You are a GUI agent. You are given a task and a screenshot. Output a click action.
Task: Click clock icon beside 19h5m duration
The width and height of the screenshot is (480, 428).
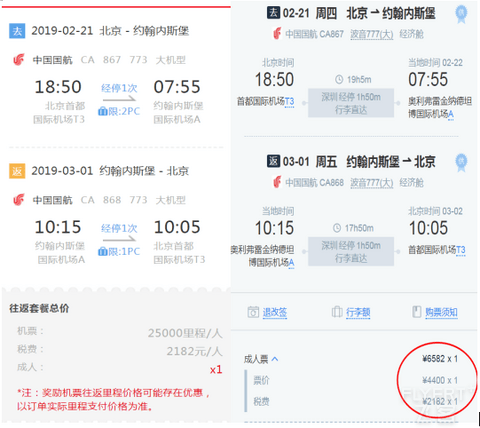click(x=339, y=80)
